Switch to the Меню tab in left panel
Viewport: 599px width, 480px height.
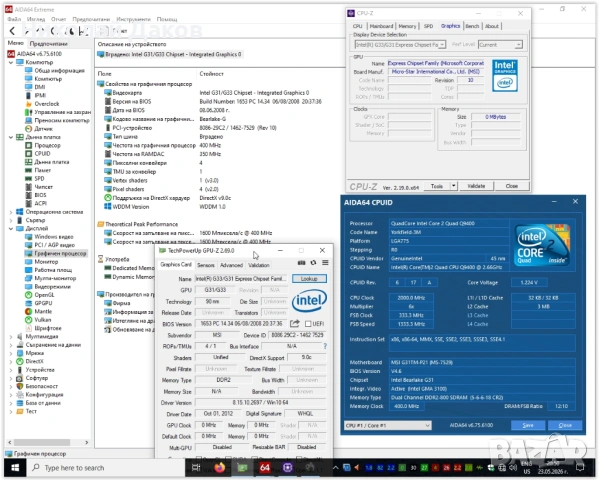(16, 43)
